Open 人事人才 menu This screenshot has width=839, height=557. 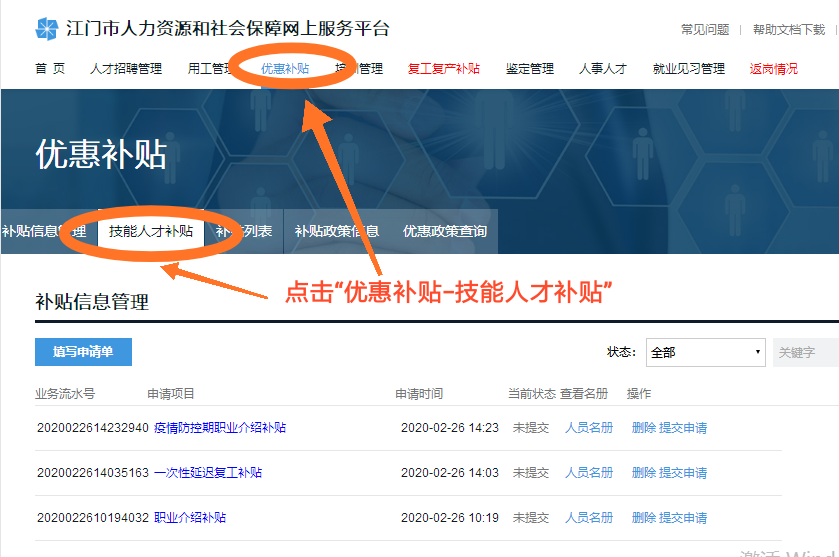click(x=602, y=68)
